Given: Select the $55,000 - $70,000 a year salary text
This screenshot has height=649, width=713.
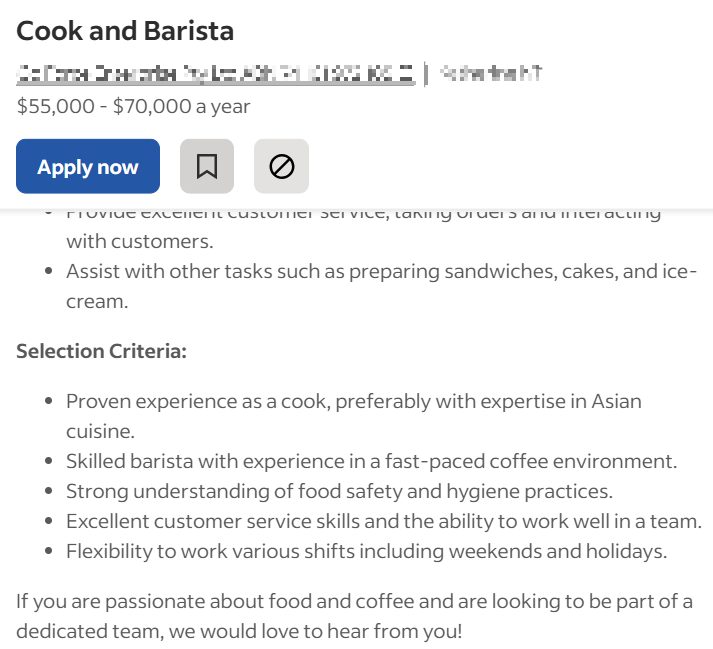Looking at the screenshot, I should click(x=133, y=106).
